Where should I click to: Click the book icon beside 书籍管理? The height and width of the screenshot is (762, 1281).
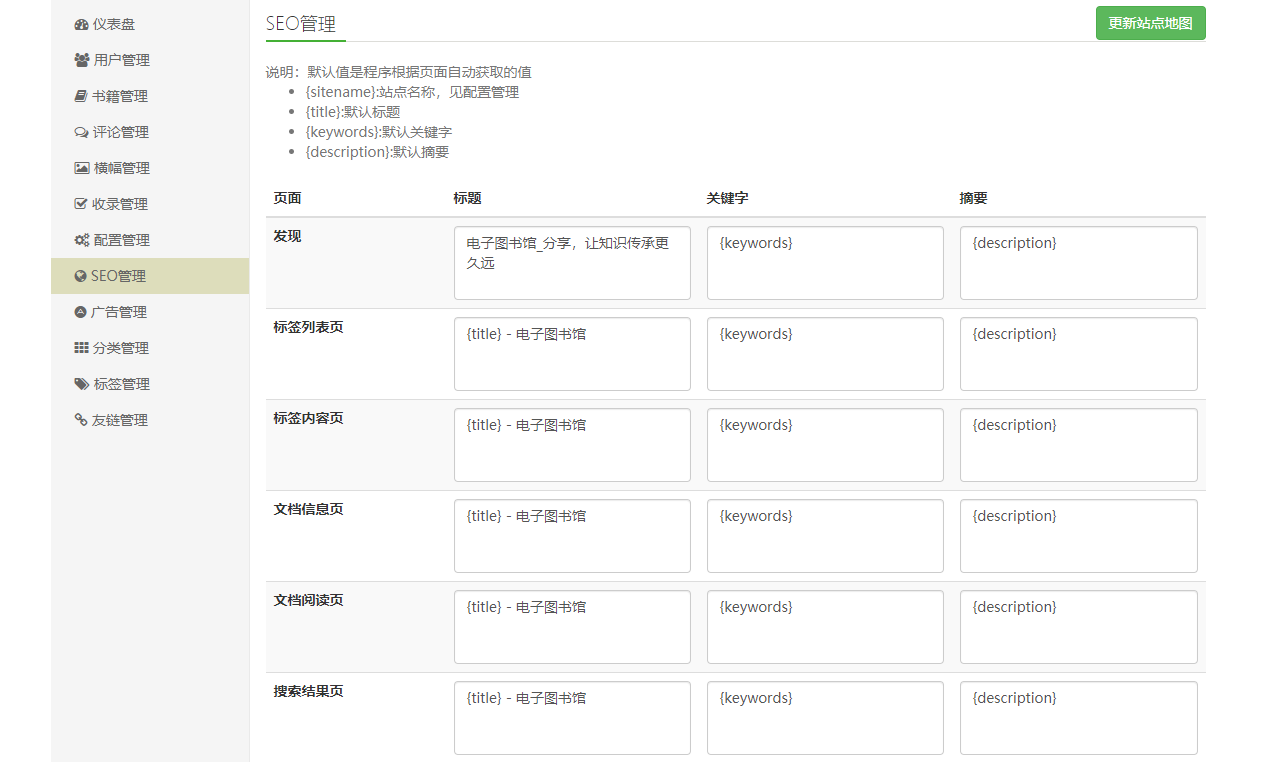pyautogui.click(x=81, y=96)
